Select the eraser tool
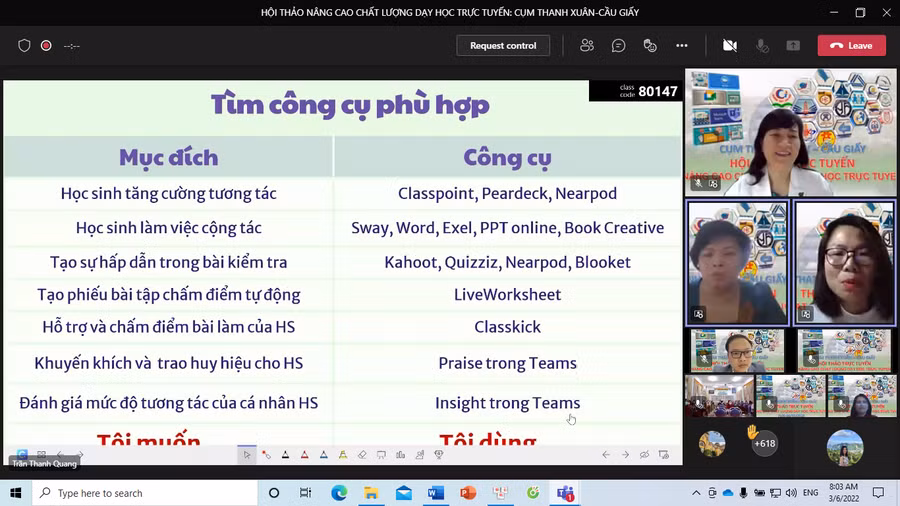This screenshot has width=900, height=506. click(362, 454)
